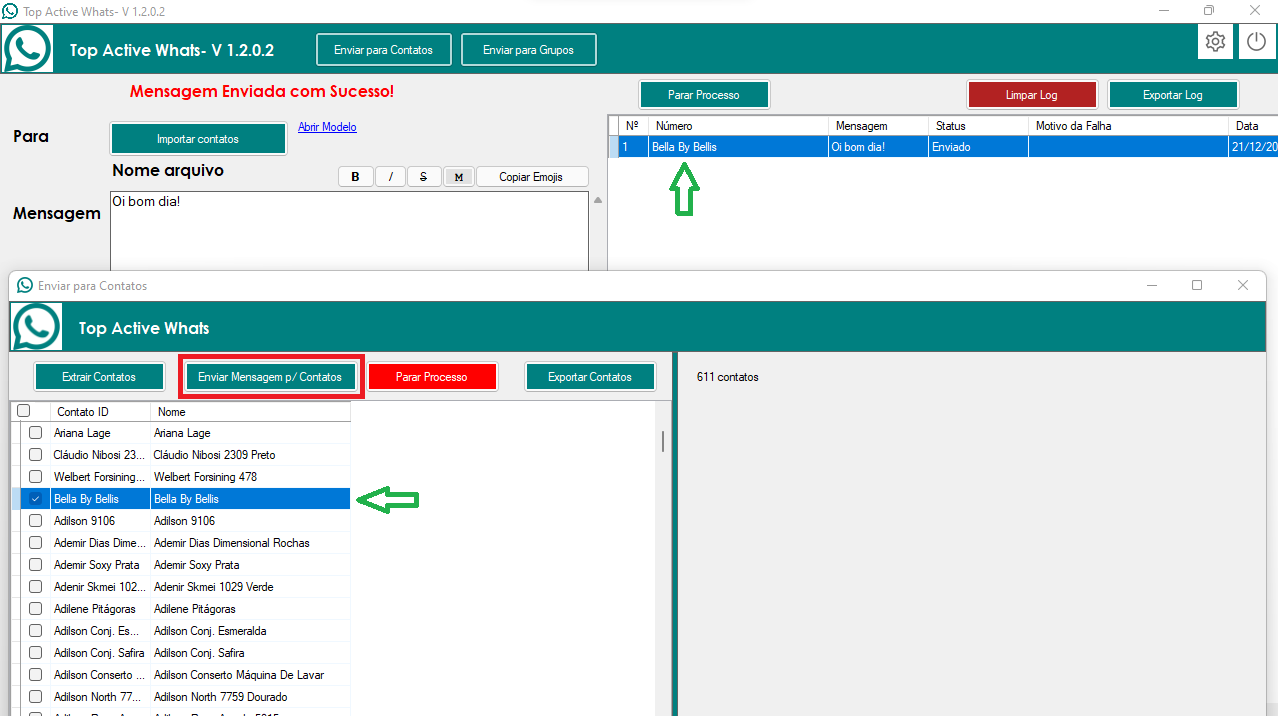Check the box for Adilson Conj. Esmeralda
Viewport: 1278px width, 716px height.
35,631
